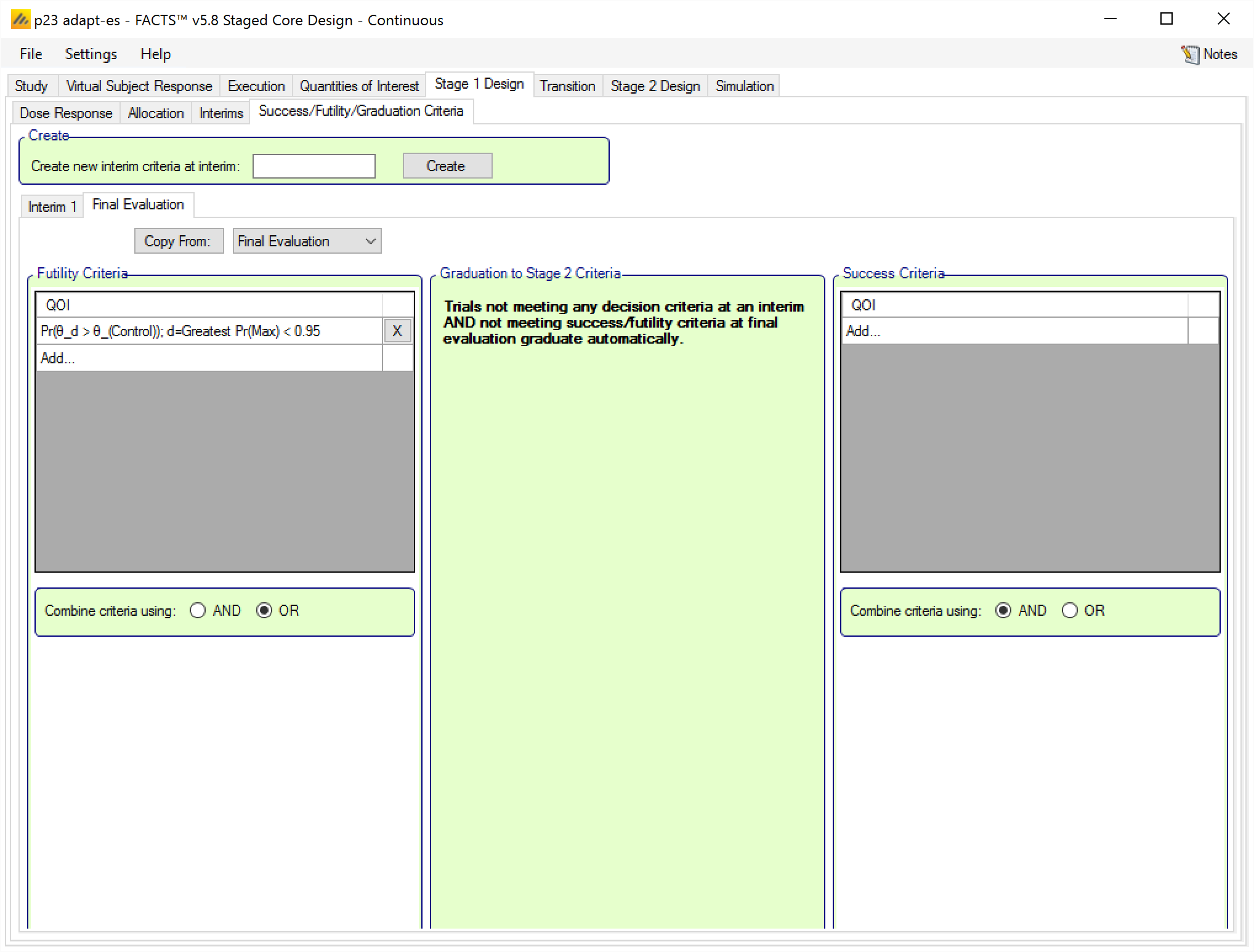Select OR for combining success criteria
Viewport: 1254px width, 952px height.
pyautogui.click(x=1070, y=611)
